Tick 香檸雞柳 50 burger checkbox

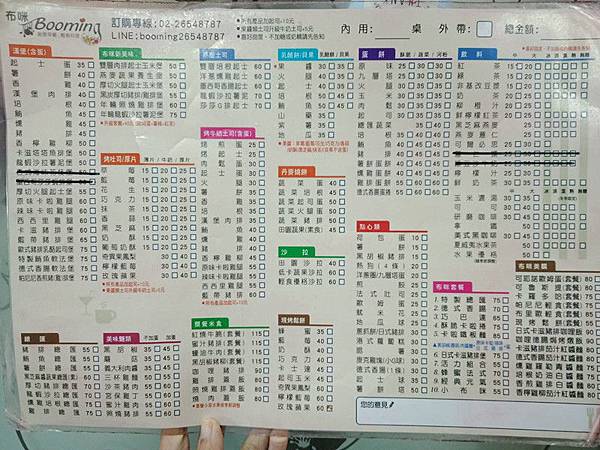click(92, 143)
